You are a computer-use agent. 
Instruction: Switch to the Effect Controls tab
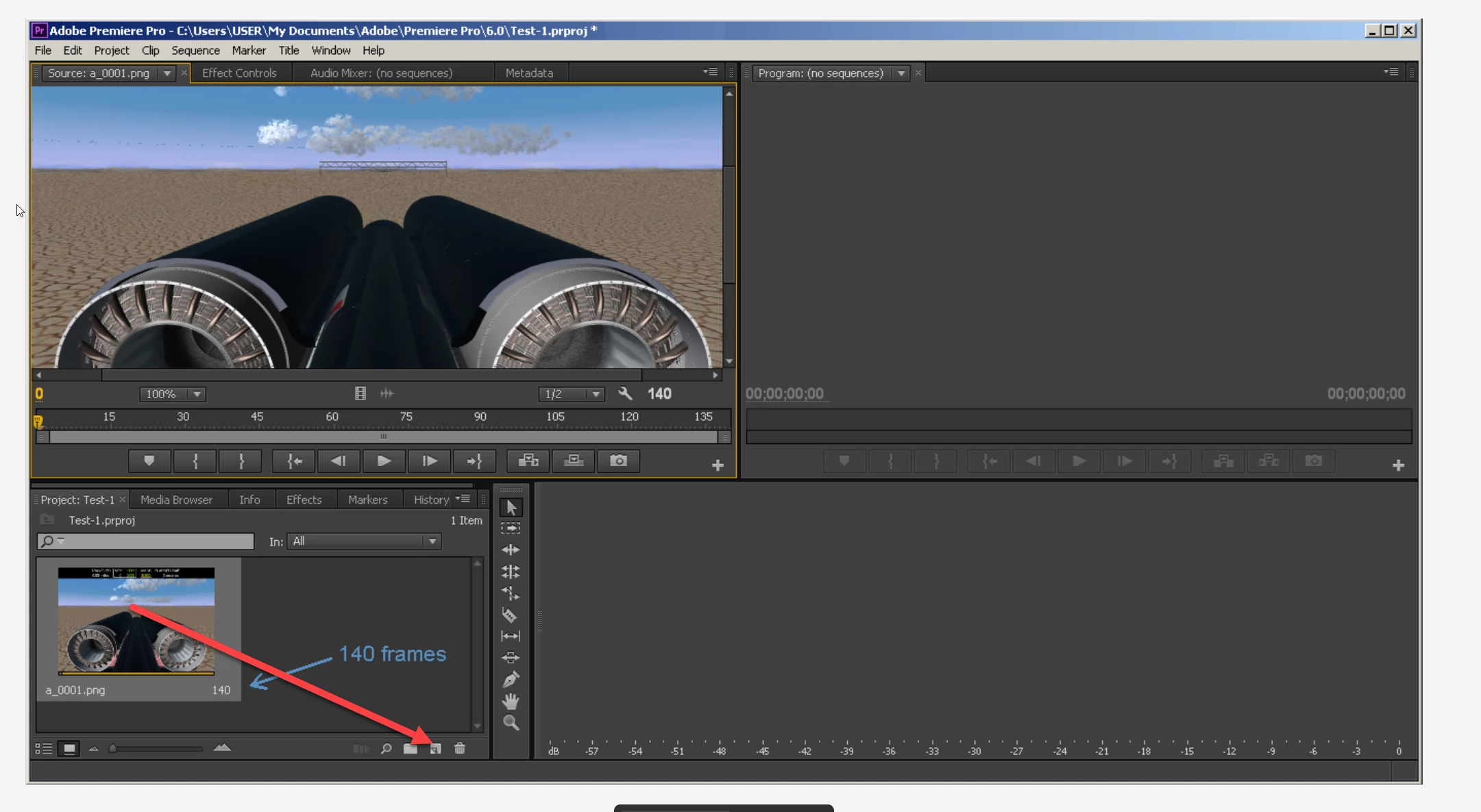click(x=239, y=73)
